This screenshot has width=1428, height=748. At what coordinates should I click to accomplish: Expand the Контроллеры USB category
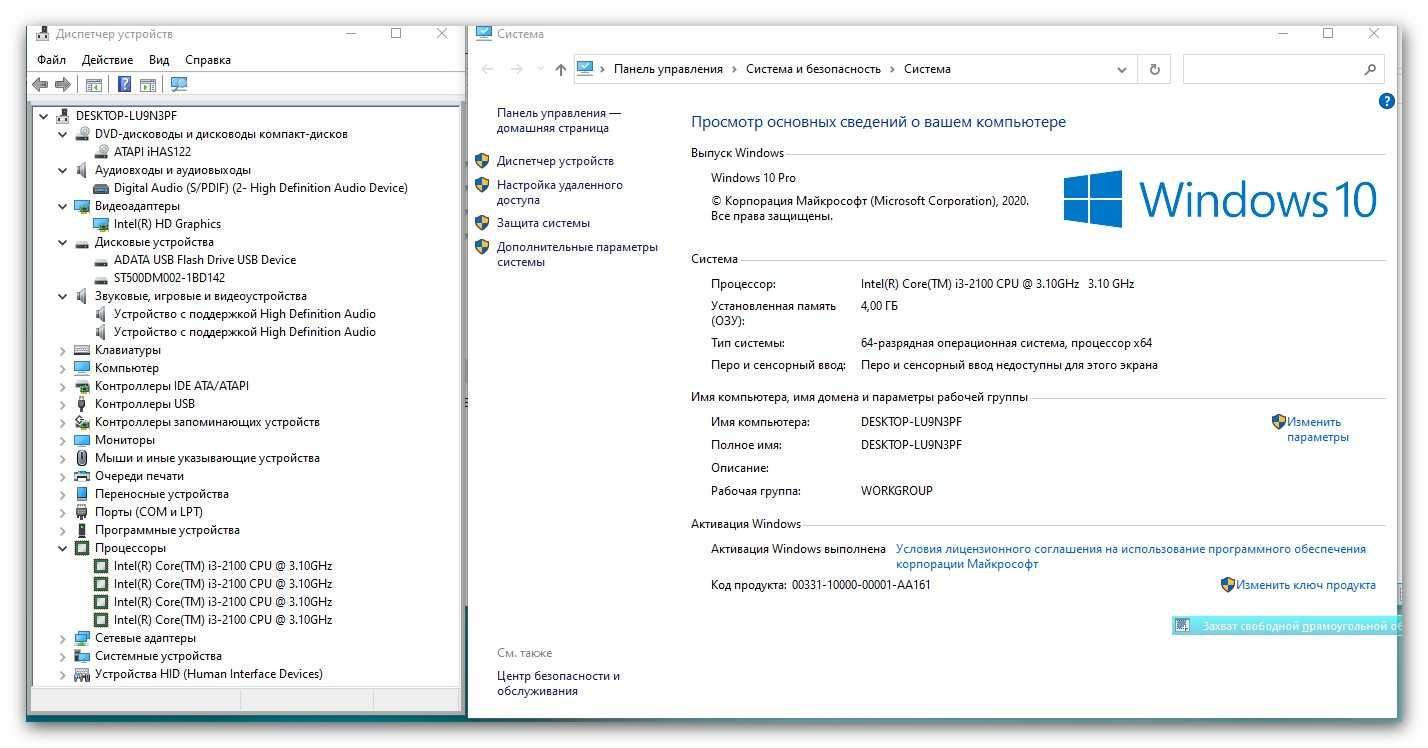62,404
